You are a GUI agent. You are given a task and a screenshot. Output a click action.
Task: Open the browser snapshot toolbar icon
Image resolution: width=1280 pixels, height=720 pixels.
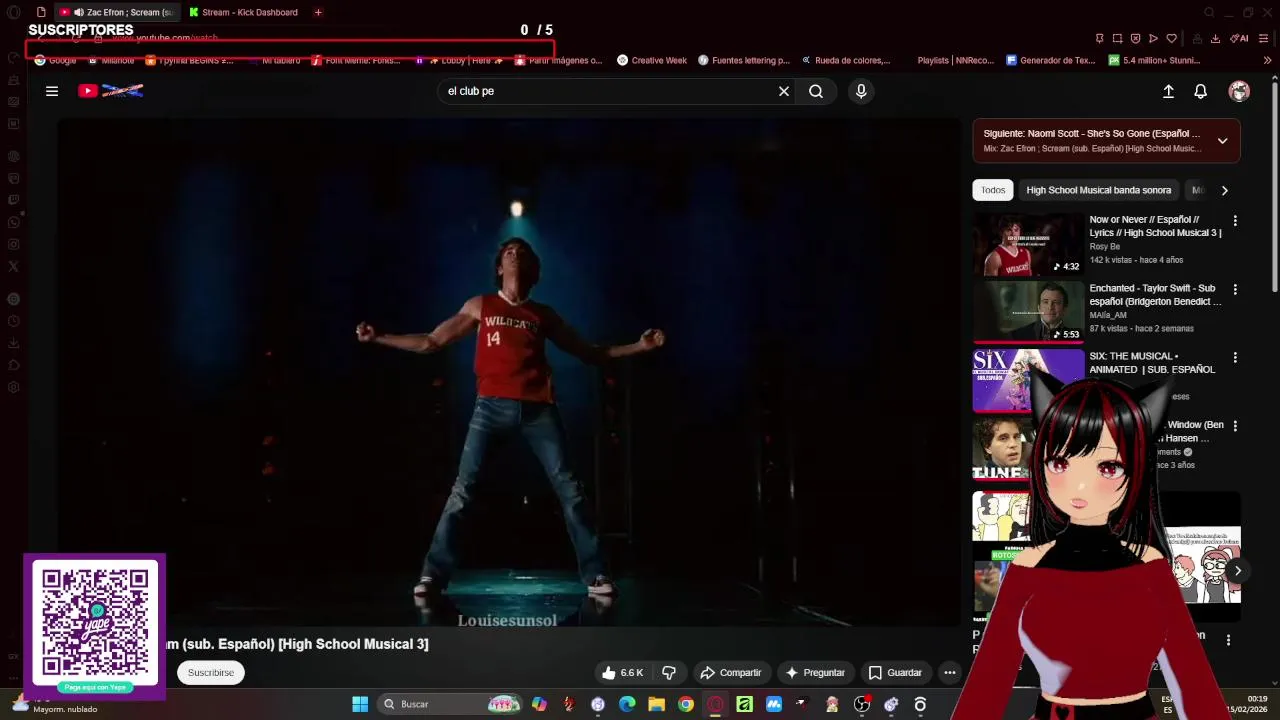point(1117,39)
